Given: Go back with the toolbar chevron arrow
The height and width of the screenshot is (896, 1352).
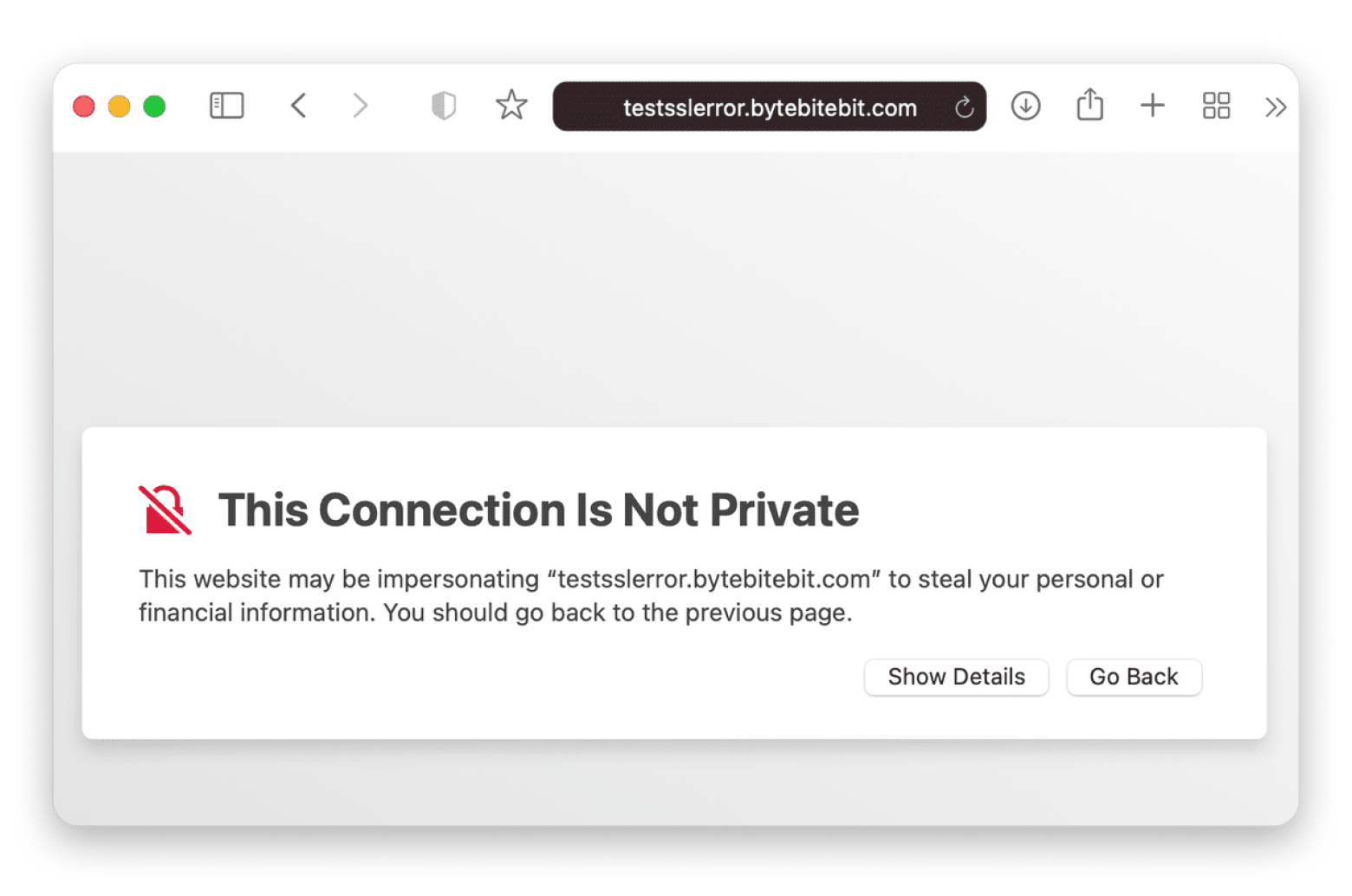Looking at the screenshot, I should pyautogui.click(x=299, y=107).
